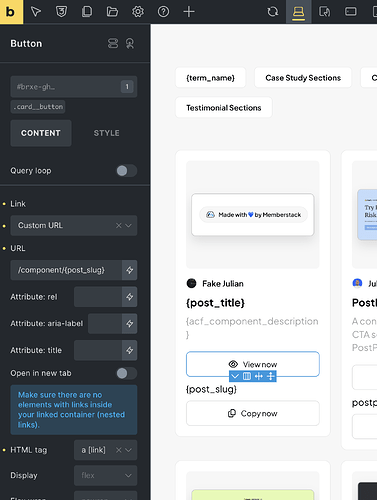
Task: Click dynamic data bolt for Attribute: rel
Action: point(130,297)
